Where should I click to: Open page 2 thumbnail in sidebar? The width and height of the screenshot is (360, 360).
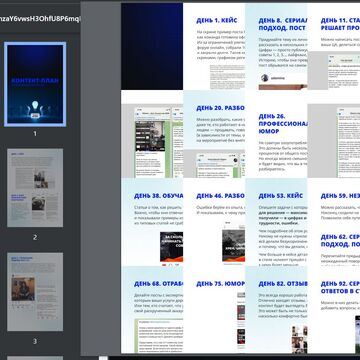pyautogui.click(x=35, y=188)
